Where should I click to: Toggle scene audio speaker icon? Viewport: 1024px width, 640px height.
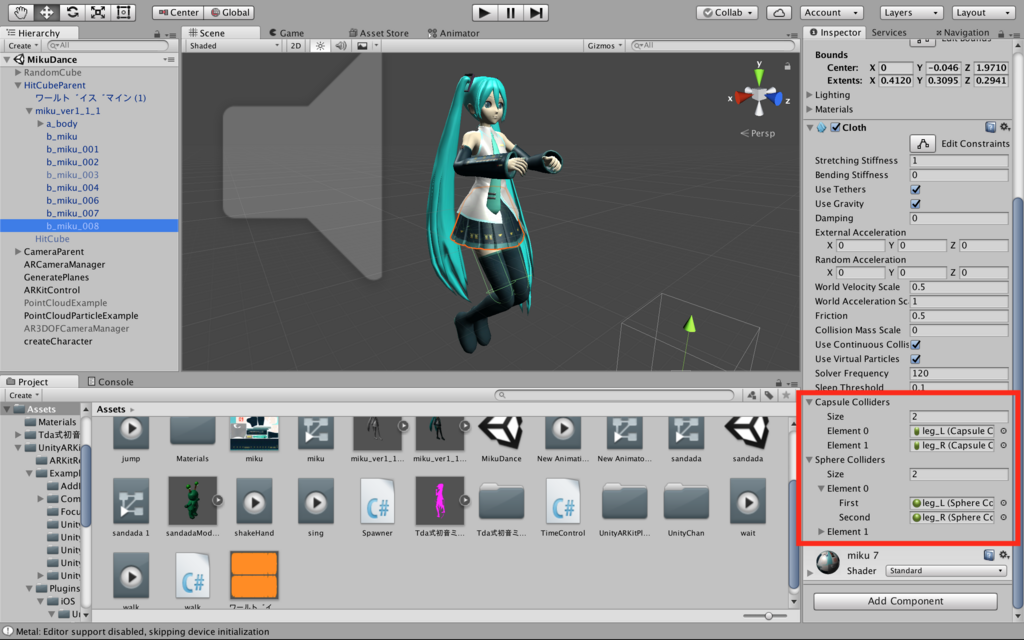341,46
